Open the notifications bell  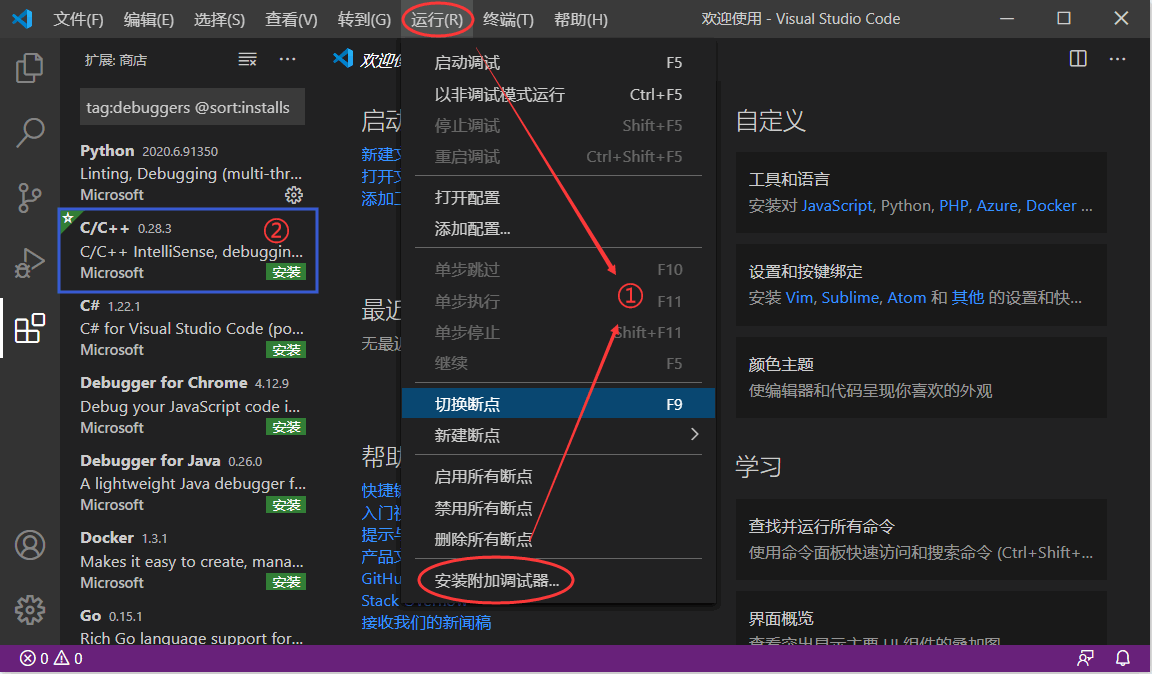1122,658
